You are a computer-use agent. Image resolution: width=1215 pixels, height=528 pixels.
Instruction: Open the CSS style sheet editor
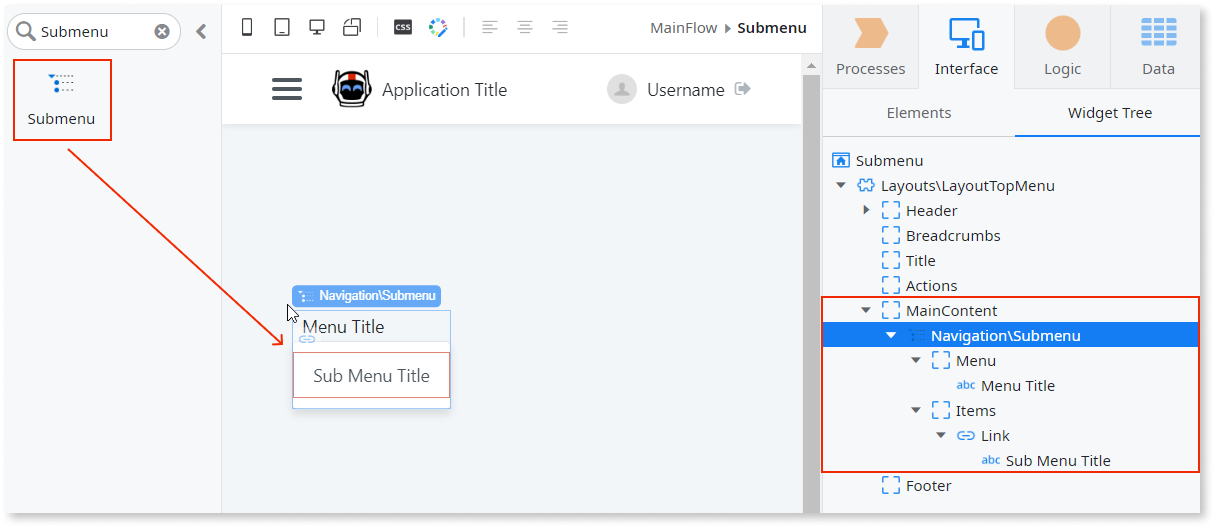point(403,28)
